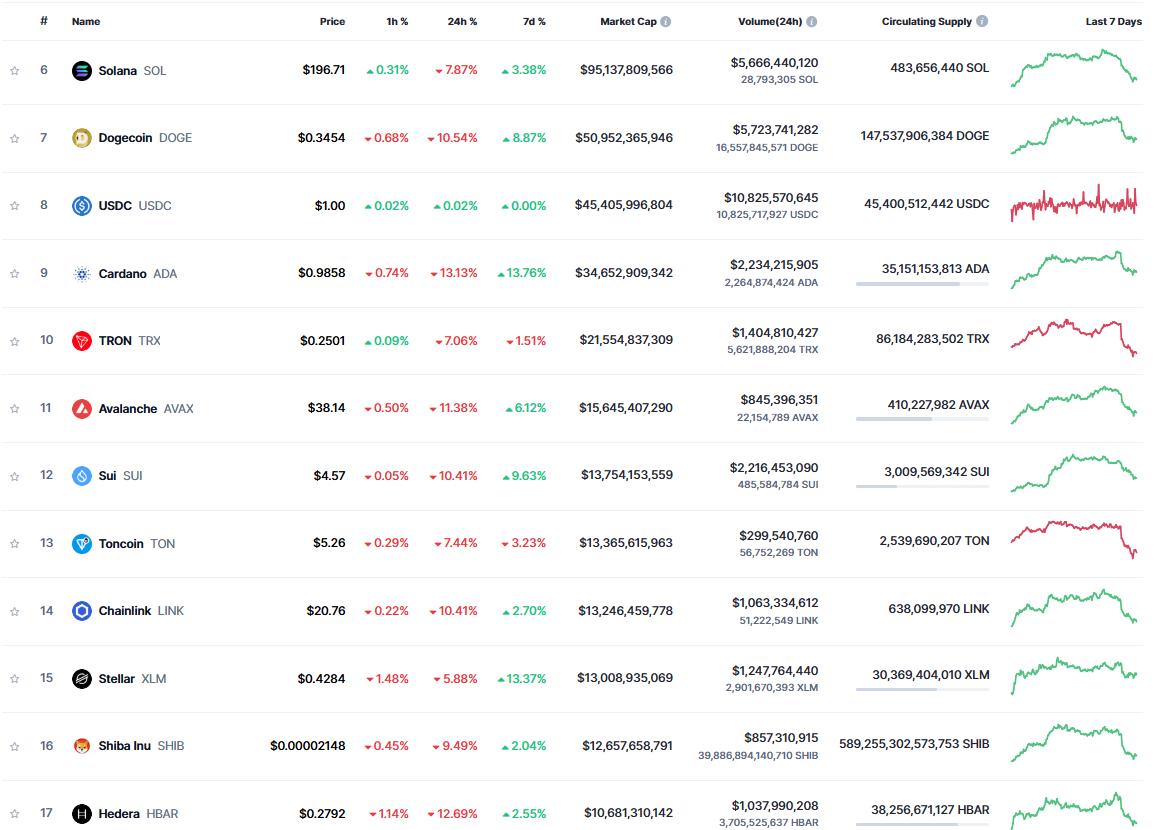
Task: Toggle the watchlist star for Toncoin
Action: [x=14, y=544]
